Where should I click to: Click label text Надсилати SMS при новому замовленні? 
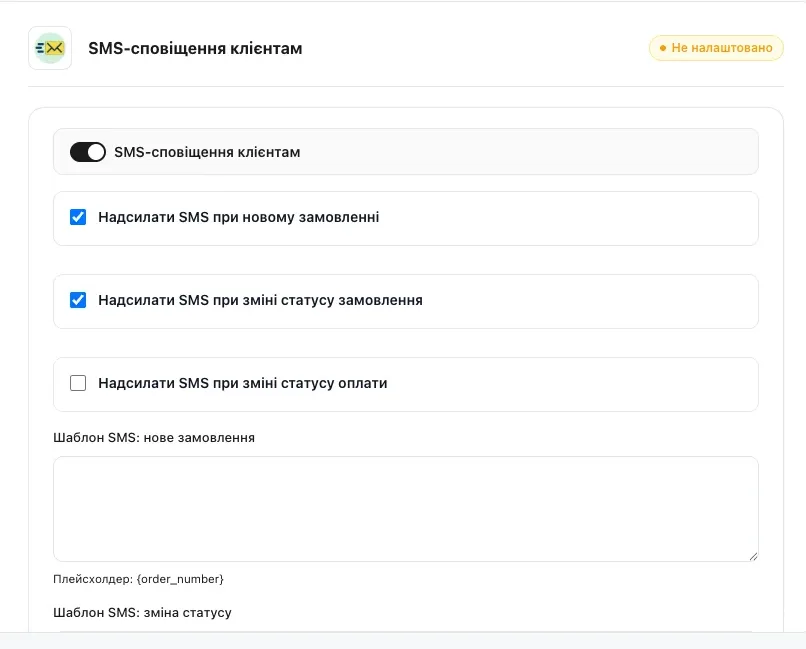[x=239, y=217]
